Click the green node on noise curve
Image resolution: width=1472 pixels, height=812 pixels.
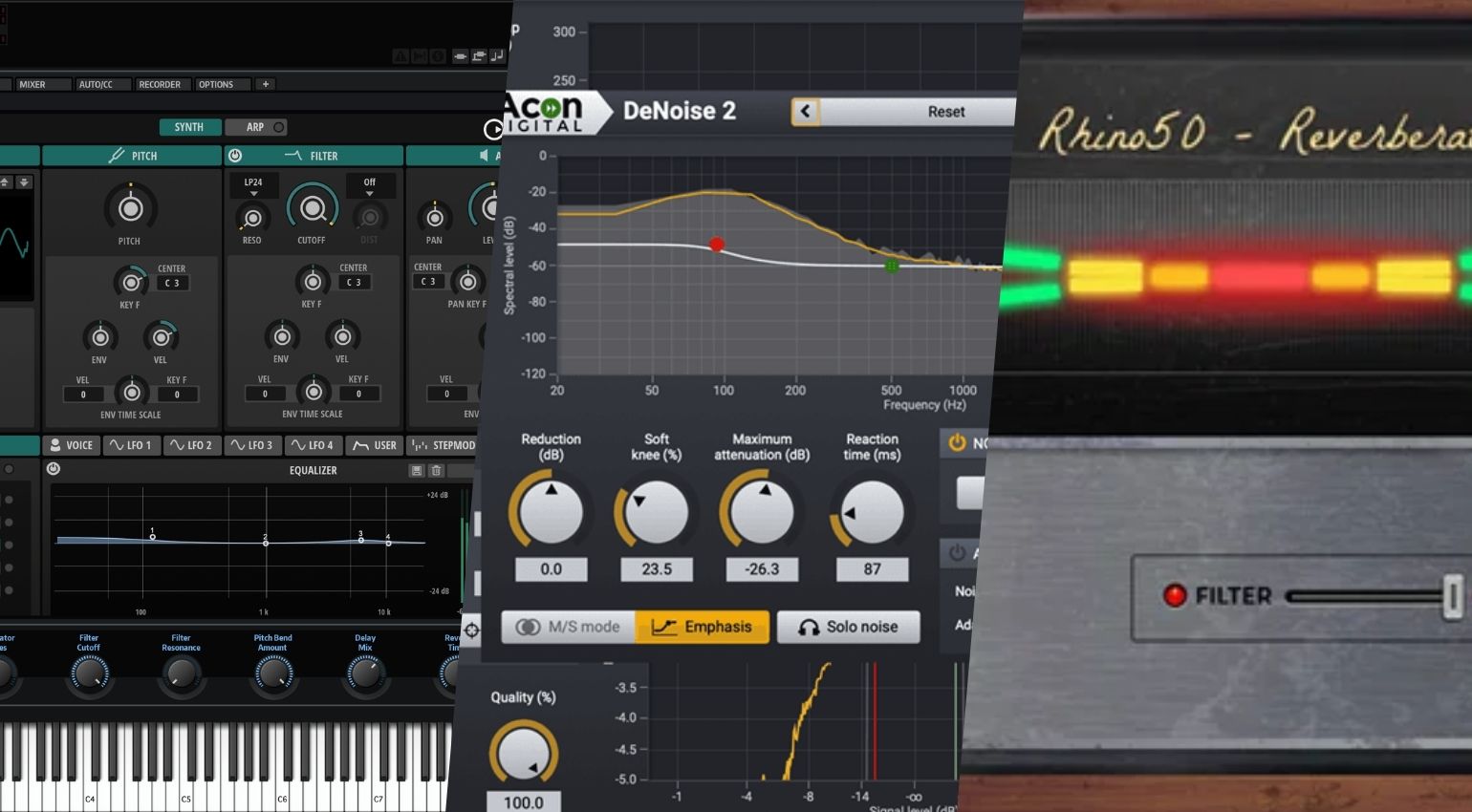(x=892, y=266)
